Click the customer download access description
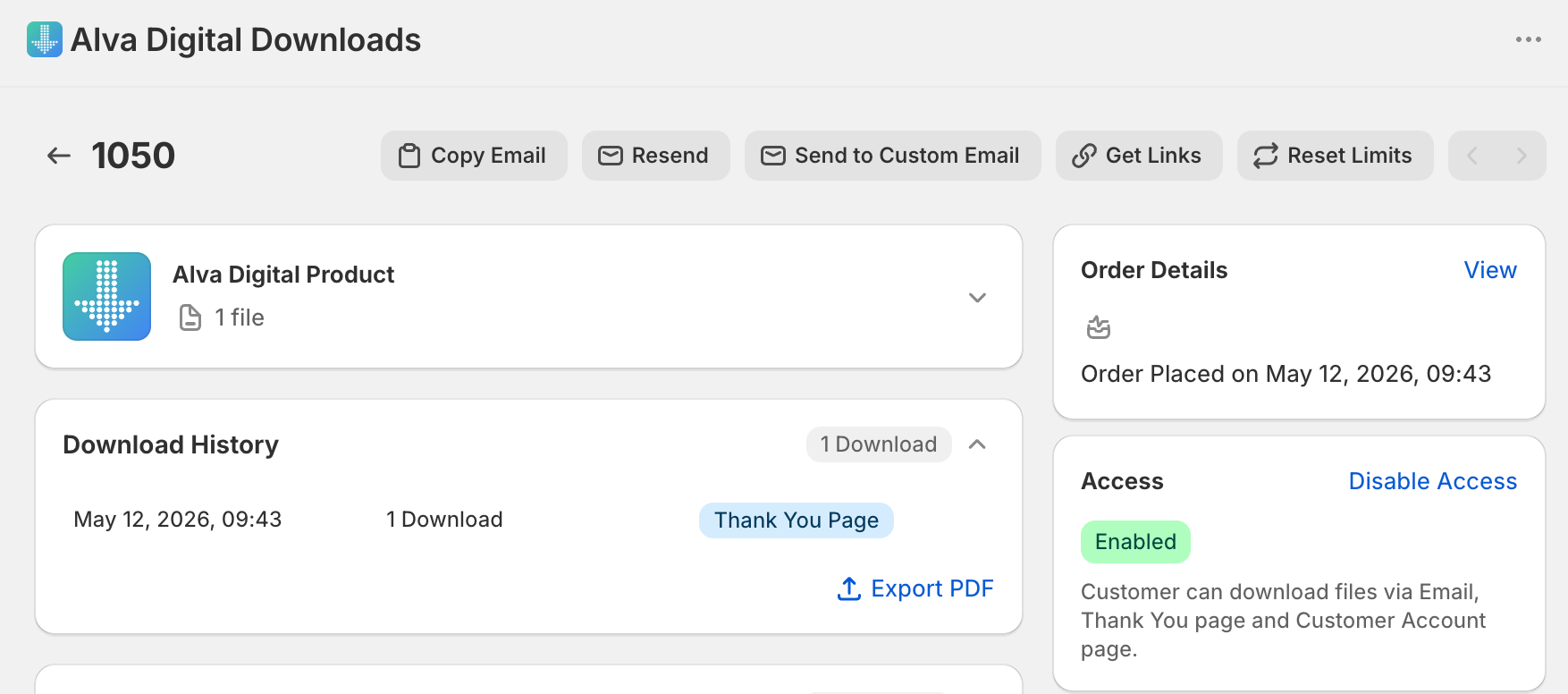This screenshot has height=694, width=1568. [x=1283, y=621]
